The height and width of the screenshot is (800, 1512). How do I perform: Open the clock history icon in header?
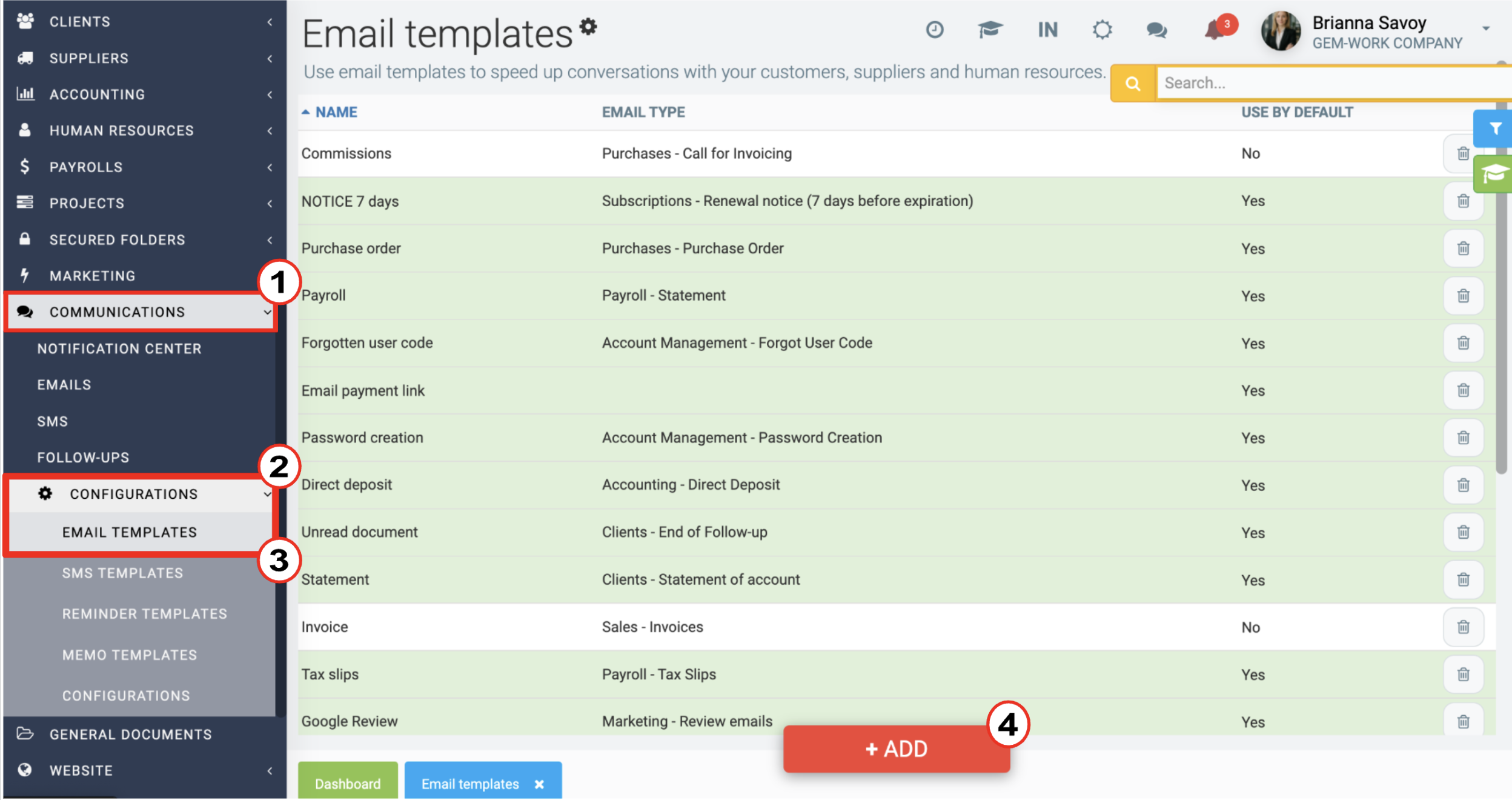click(935, 30)
